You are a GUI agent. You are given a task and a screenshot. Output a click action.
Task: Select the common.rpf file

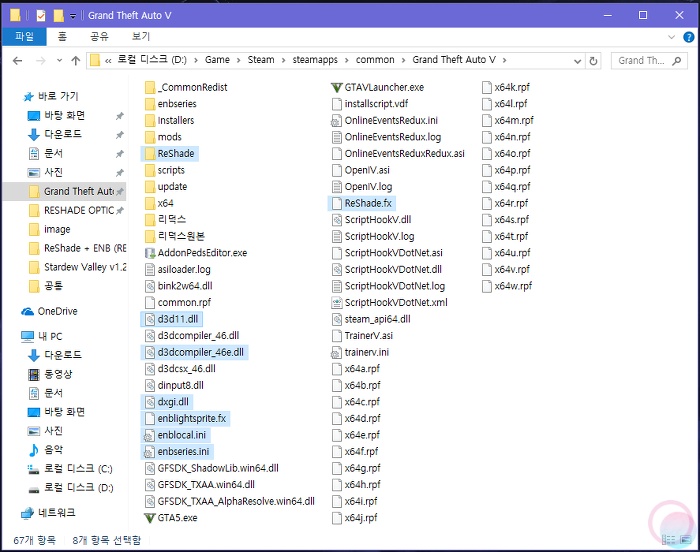[178, 303]
